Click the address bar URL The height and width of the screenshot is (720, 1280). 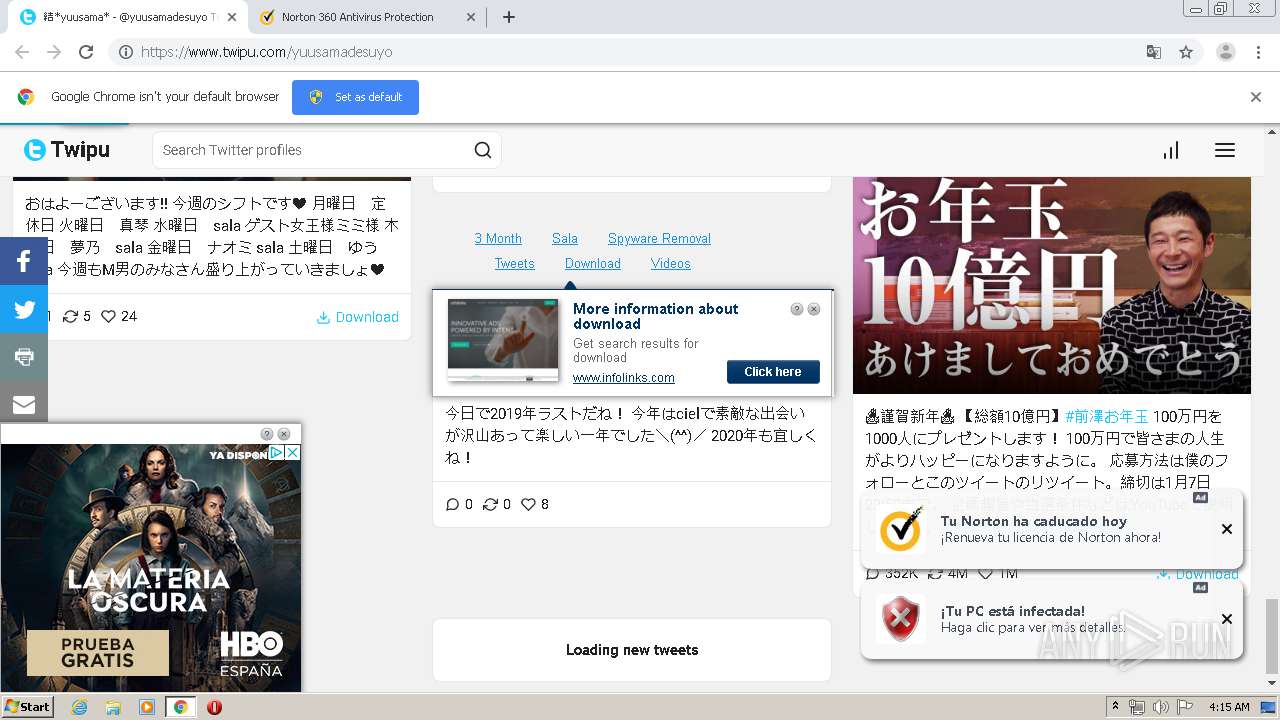coord(266,52)
